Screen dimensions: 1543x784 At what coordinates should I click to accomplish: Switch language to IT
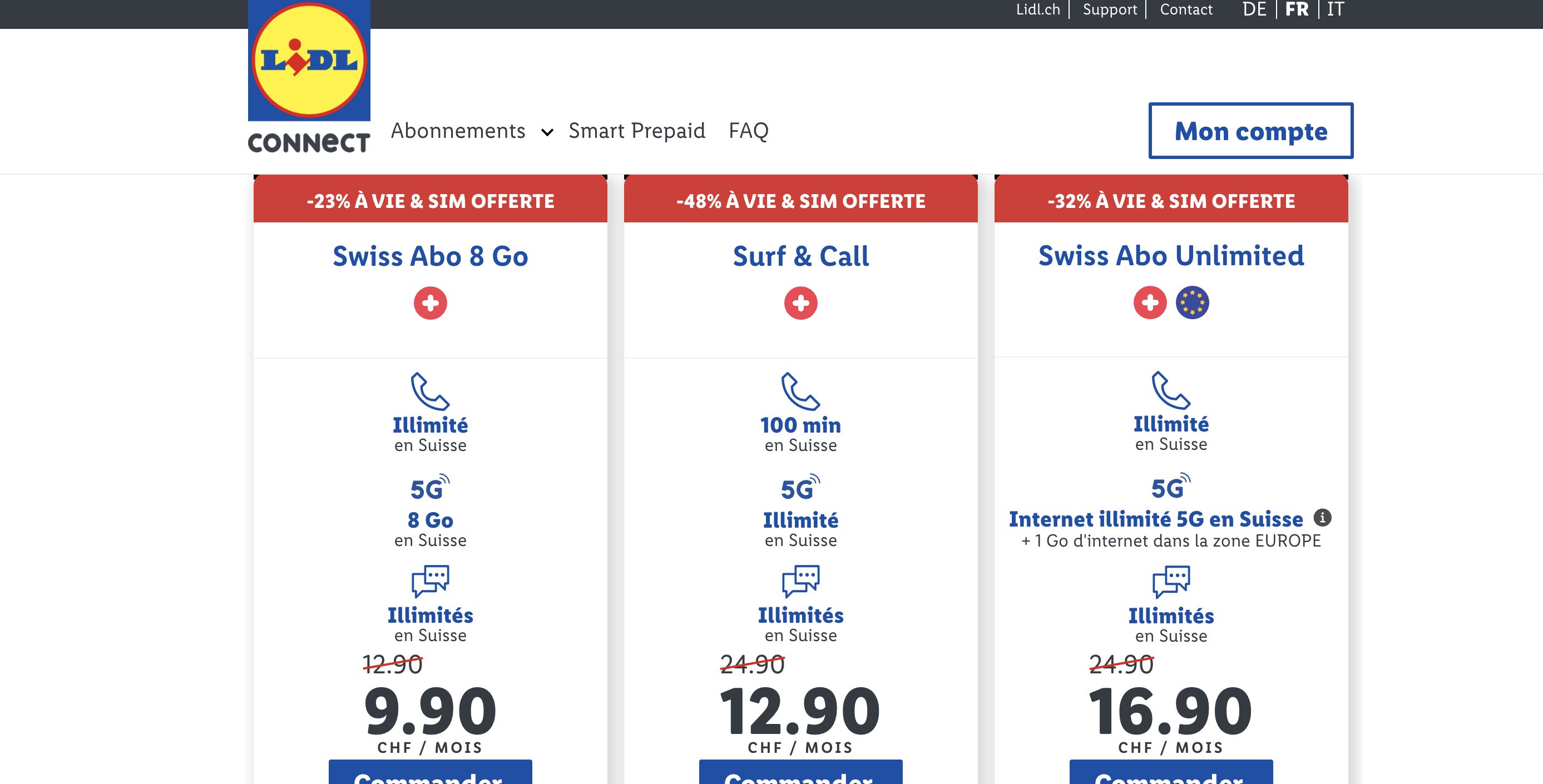coord(1335,9)
